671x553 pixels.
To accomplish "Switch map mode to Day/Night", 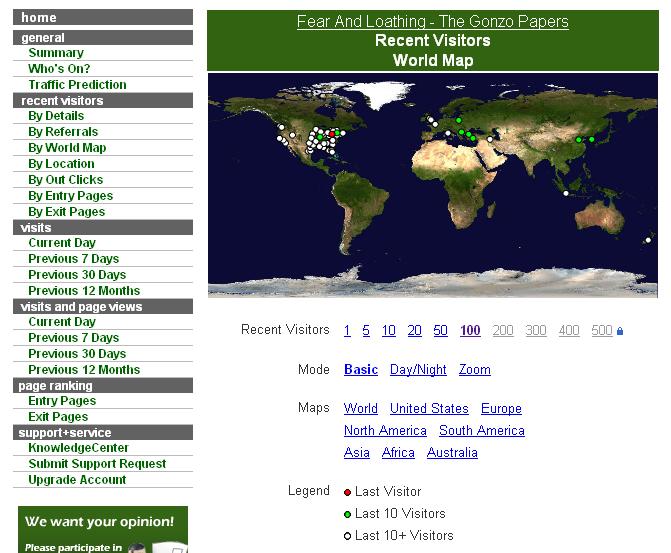I will click(418, 369).
